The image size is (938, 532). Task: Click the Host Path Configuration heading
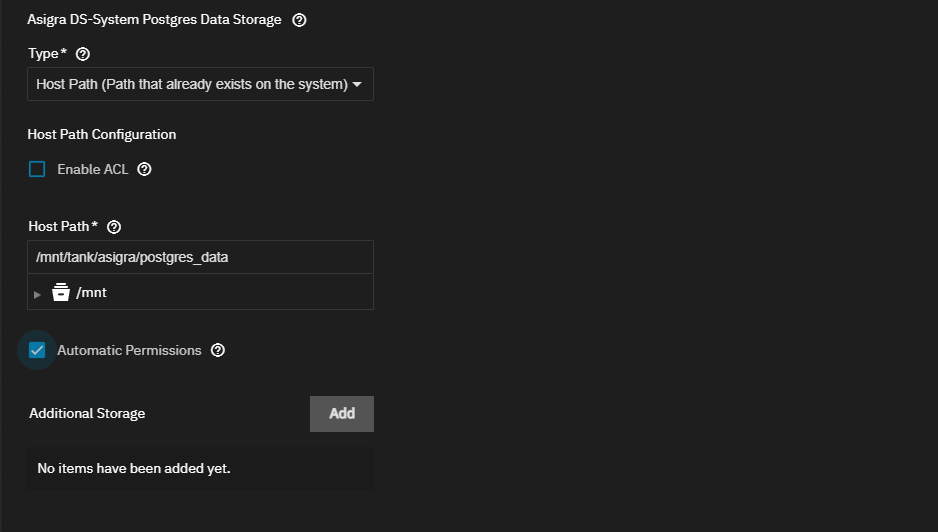(102, 134)
